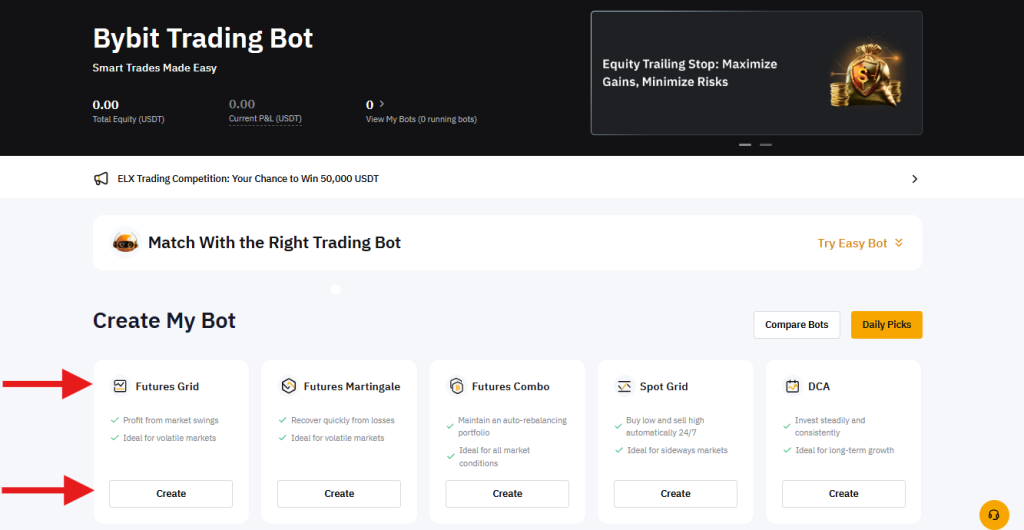Click 'Profit from market swings' text

click(x=171, y=420)
